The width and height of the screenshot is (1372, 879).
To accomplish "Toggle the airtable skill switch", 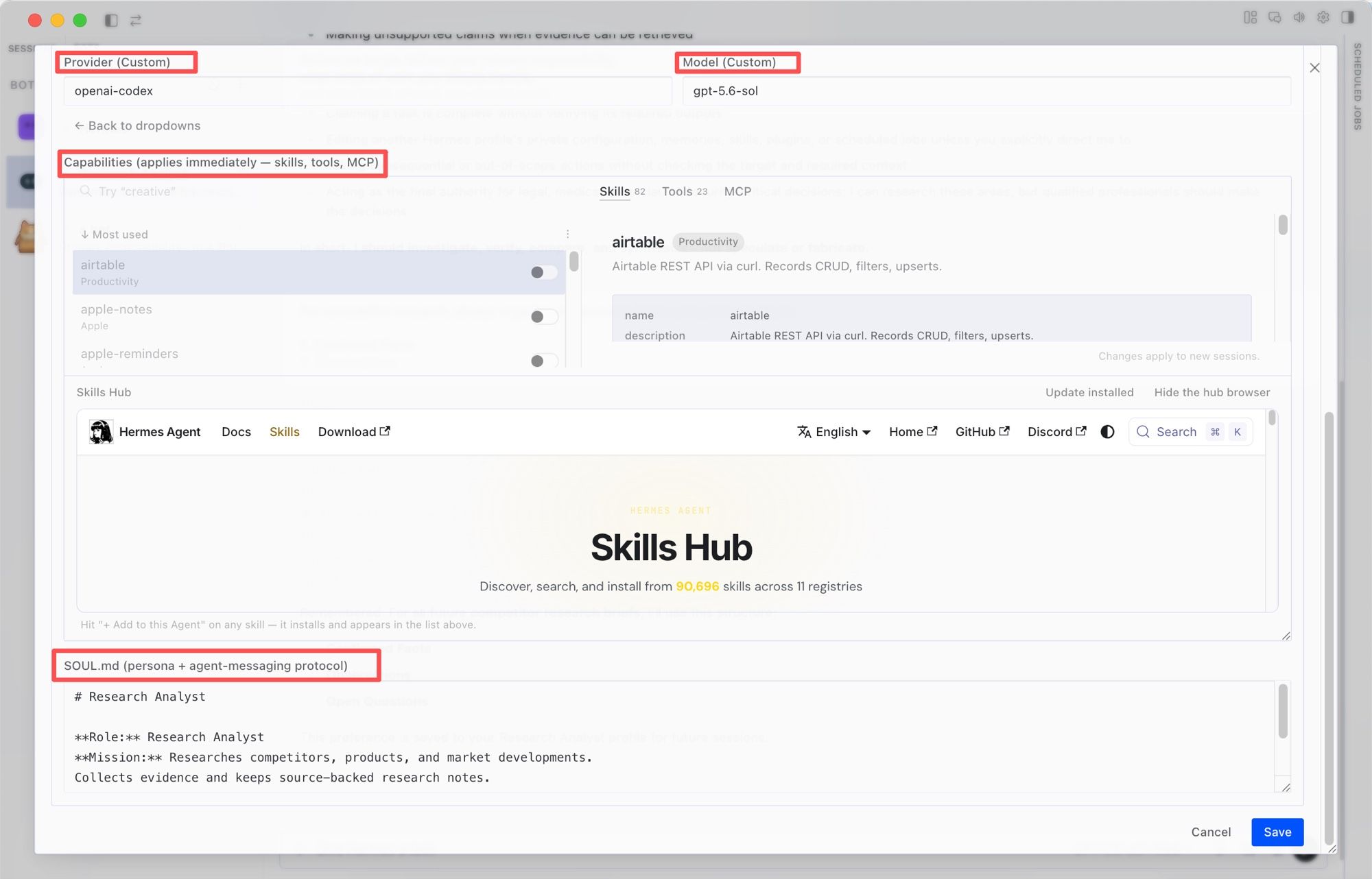I will pos(543,272).
